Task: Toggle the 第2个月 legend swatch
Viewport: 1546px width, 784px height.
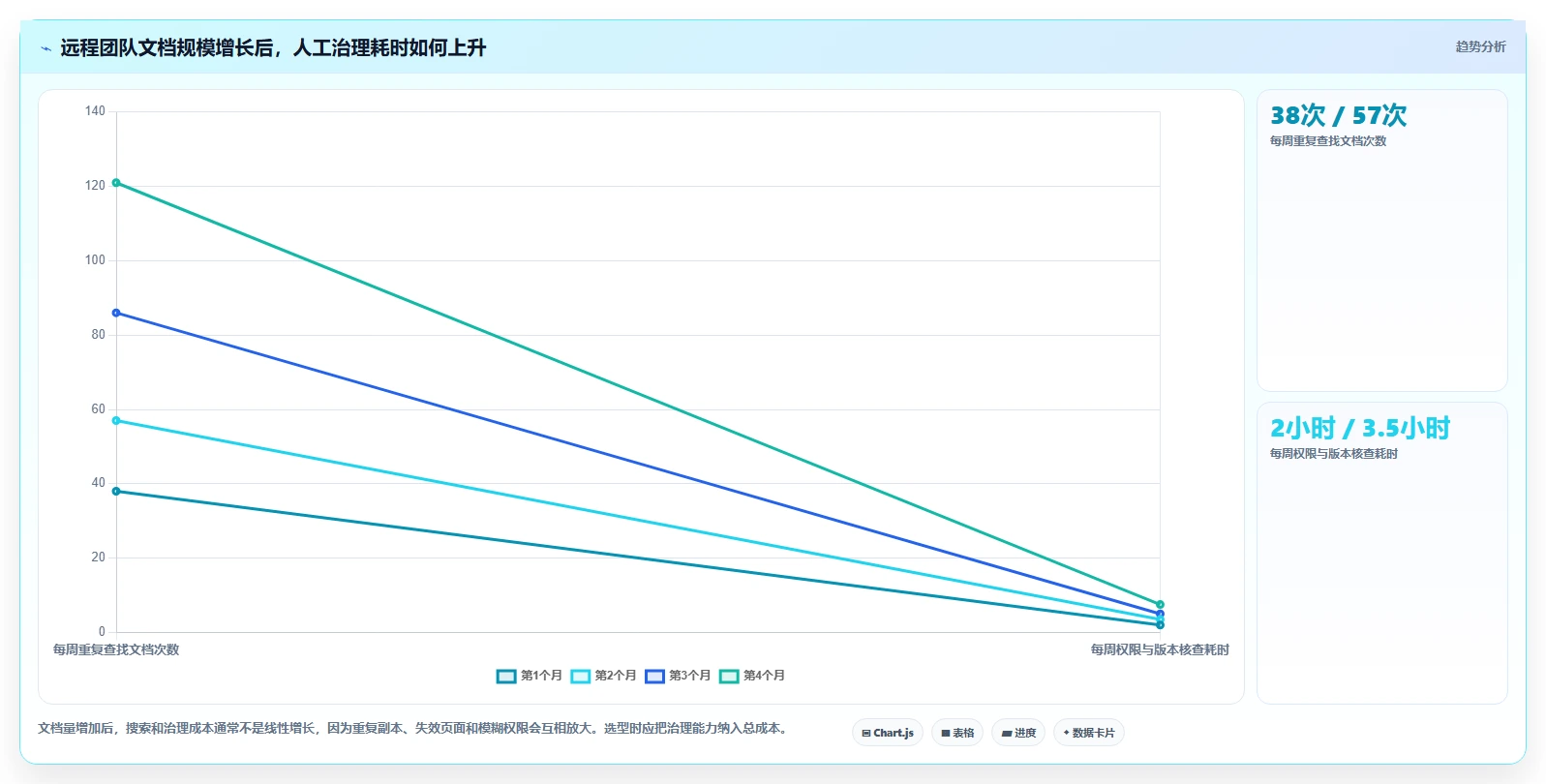Action: click(580, 676)
